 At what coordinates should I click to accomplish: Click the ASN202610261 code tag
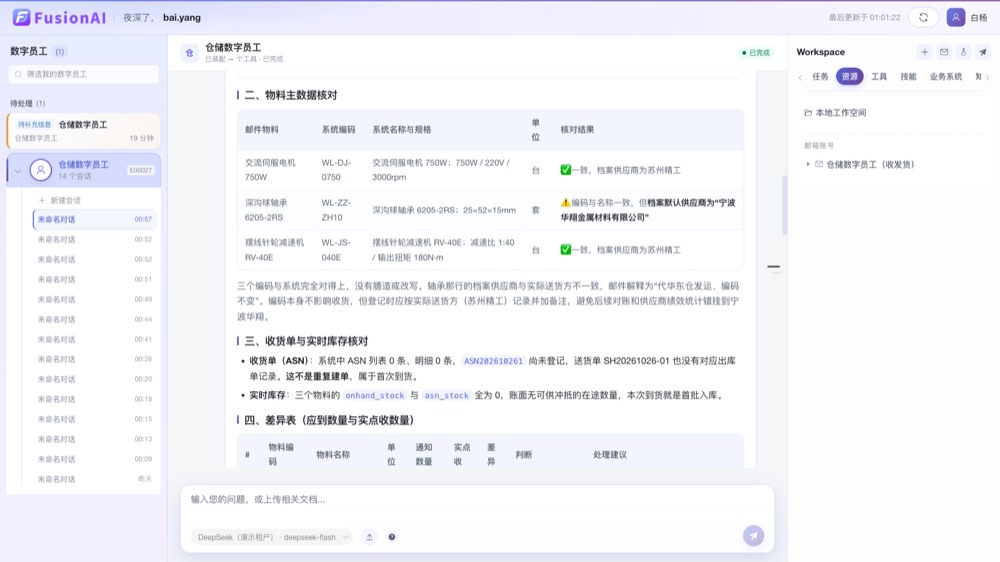click(x=493, y=361)
